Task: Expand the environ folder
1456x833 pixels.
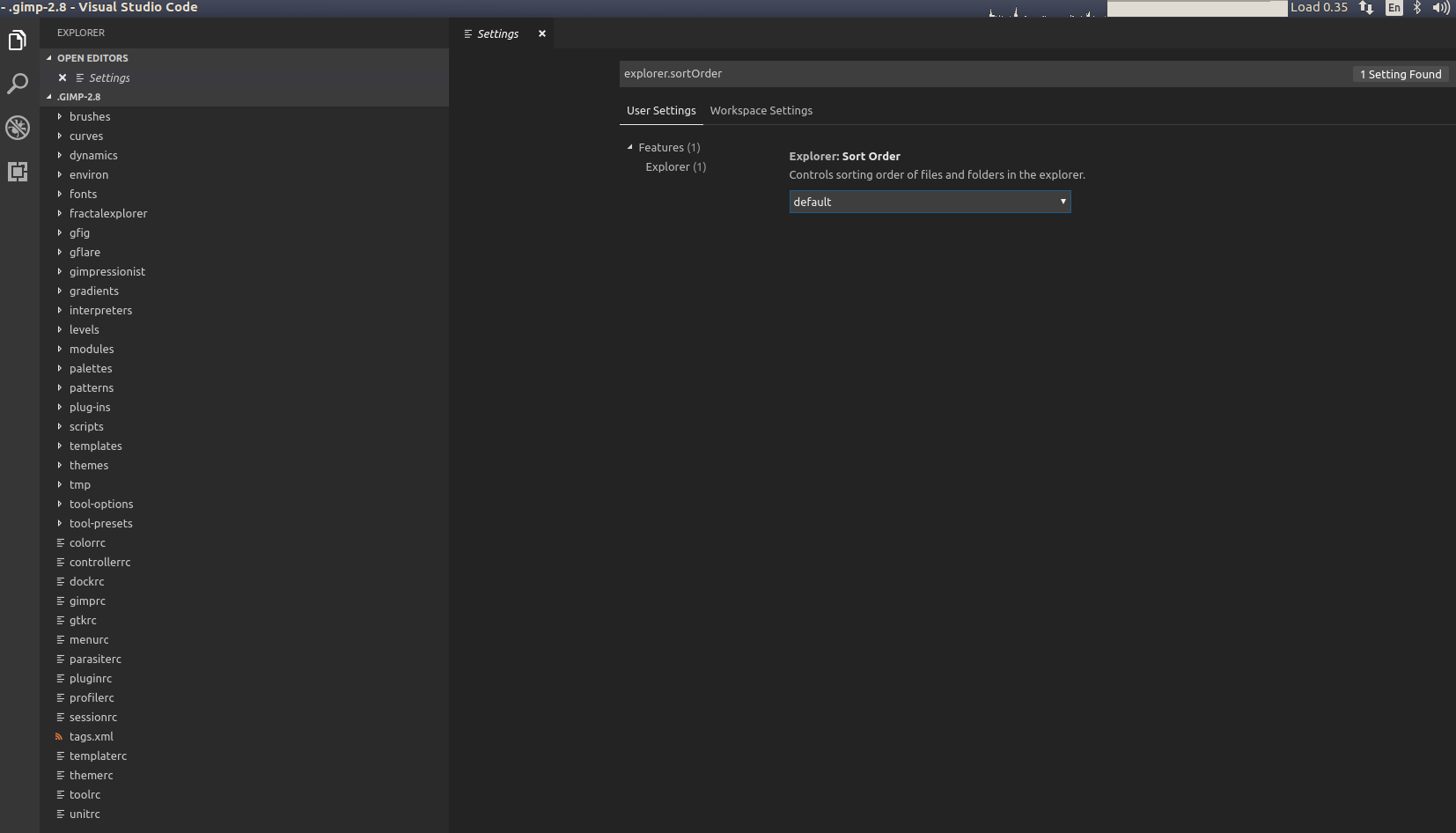Action: 245,174
